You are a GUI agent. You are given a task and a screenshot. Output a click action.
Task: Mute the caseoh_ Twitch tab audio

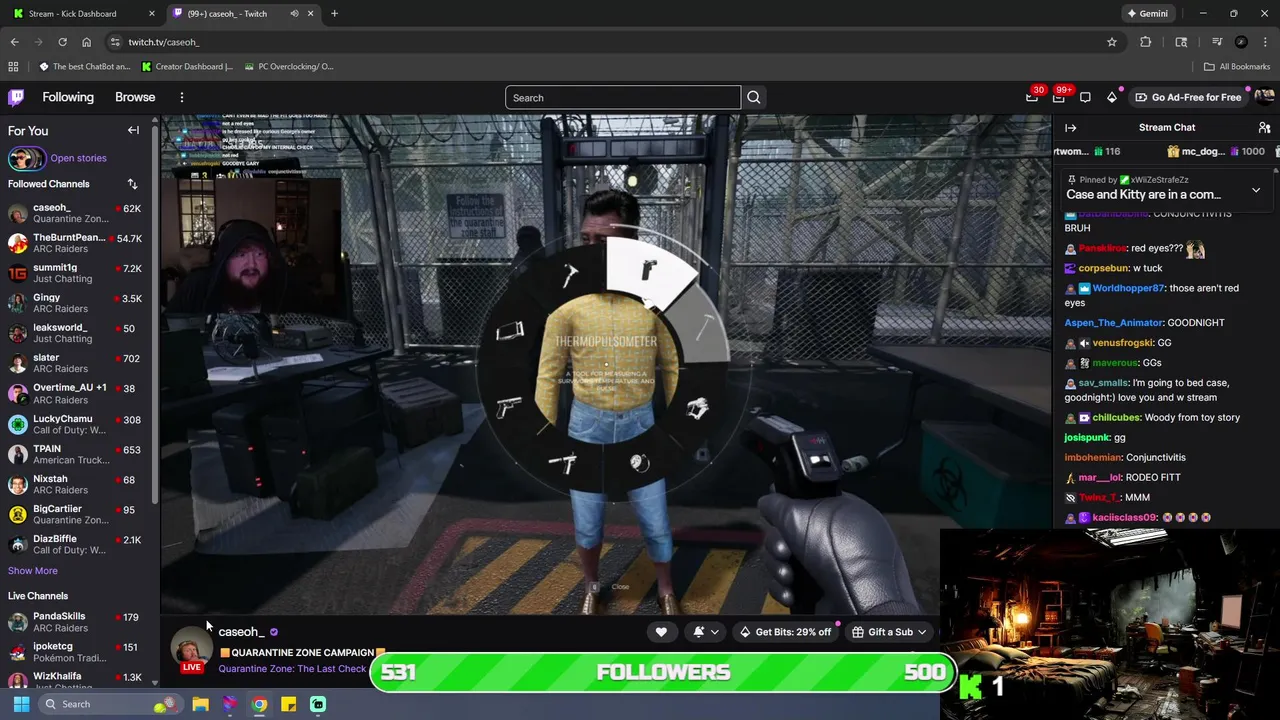pyautogui.click(x=294, y=13)
